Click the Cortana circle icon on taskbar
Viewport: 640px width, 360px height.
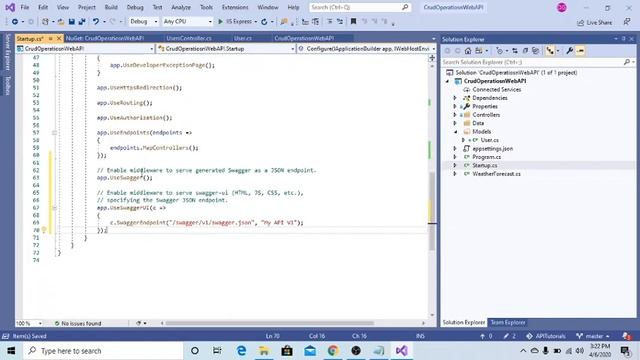195,351
